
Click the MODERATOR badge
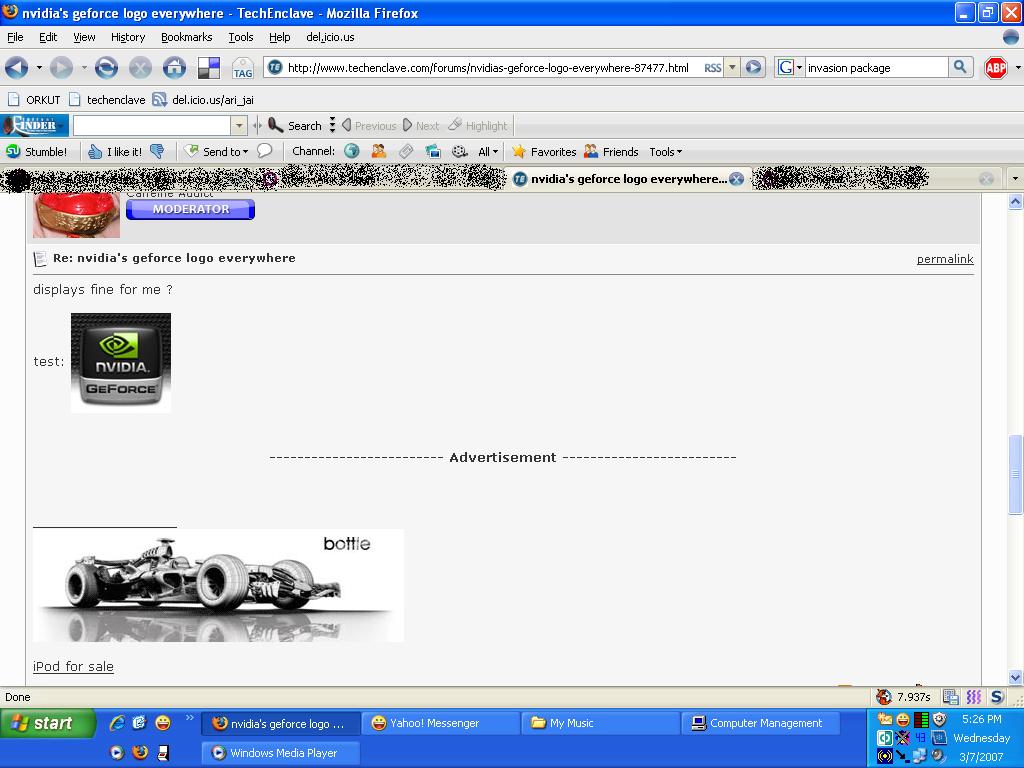point(190,209)
